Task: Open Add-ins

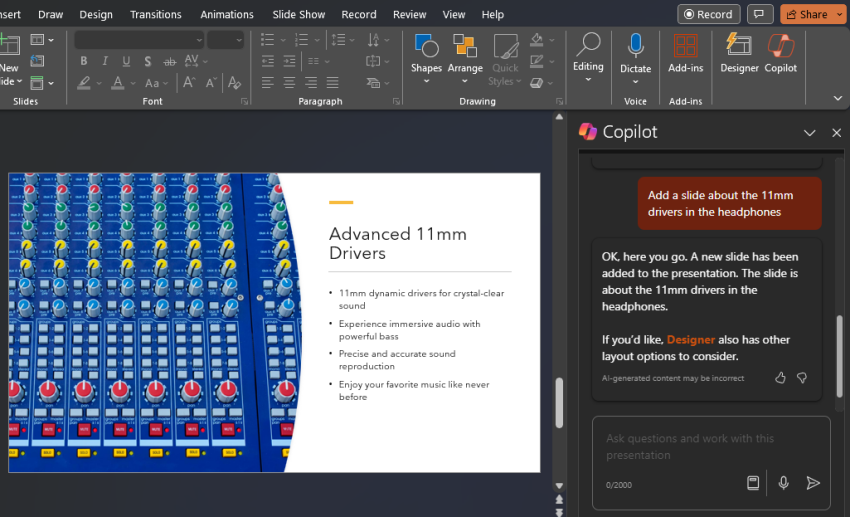Action: pos(685,53)
